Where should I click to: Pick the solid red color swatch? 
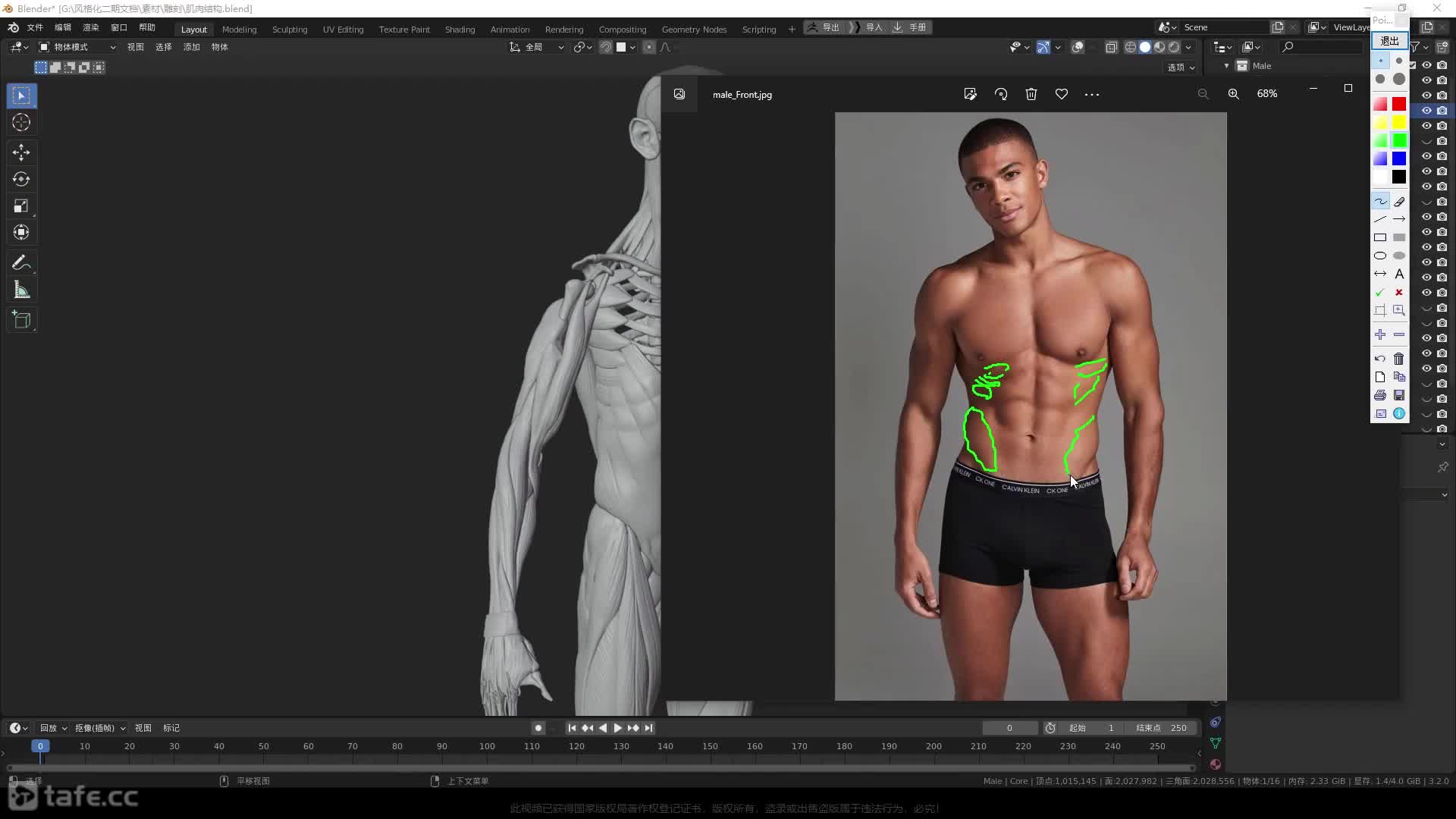coord(1399,104)
